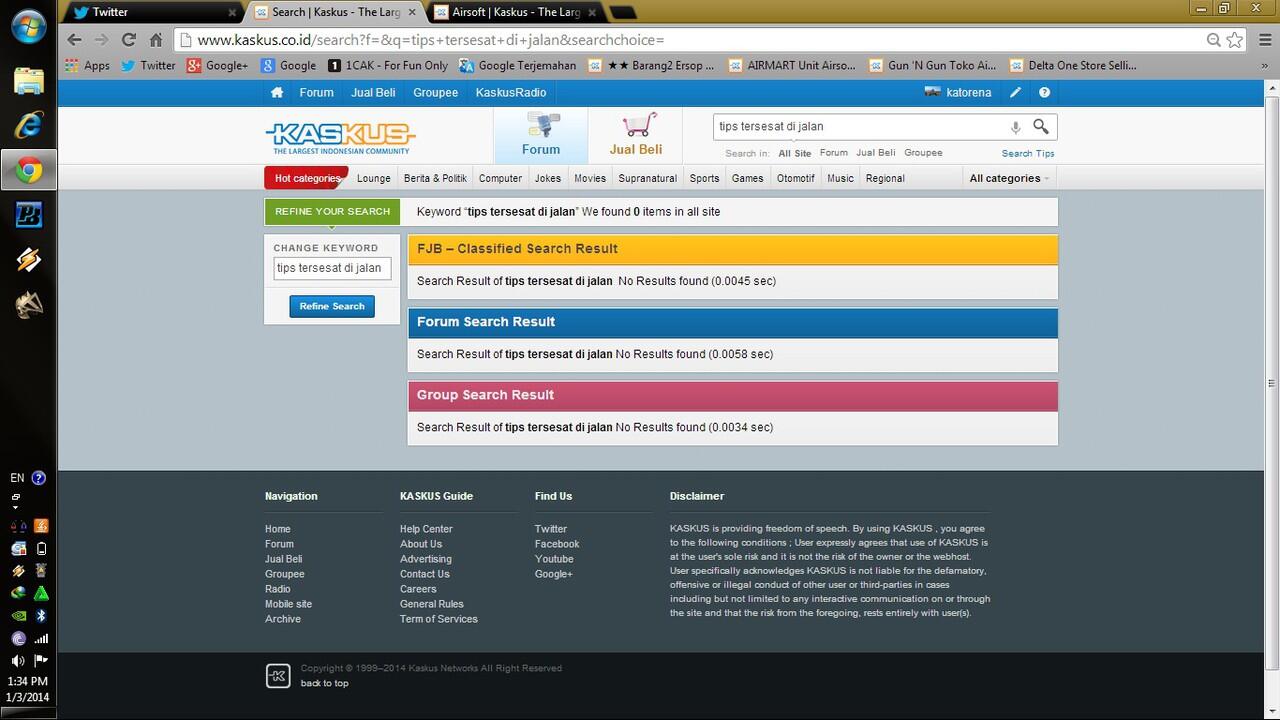Image resolution: width=1280 pixels, height=720 pixels.
Task: Open the Google+ bookmark
Action: tap(217, 65)
